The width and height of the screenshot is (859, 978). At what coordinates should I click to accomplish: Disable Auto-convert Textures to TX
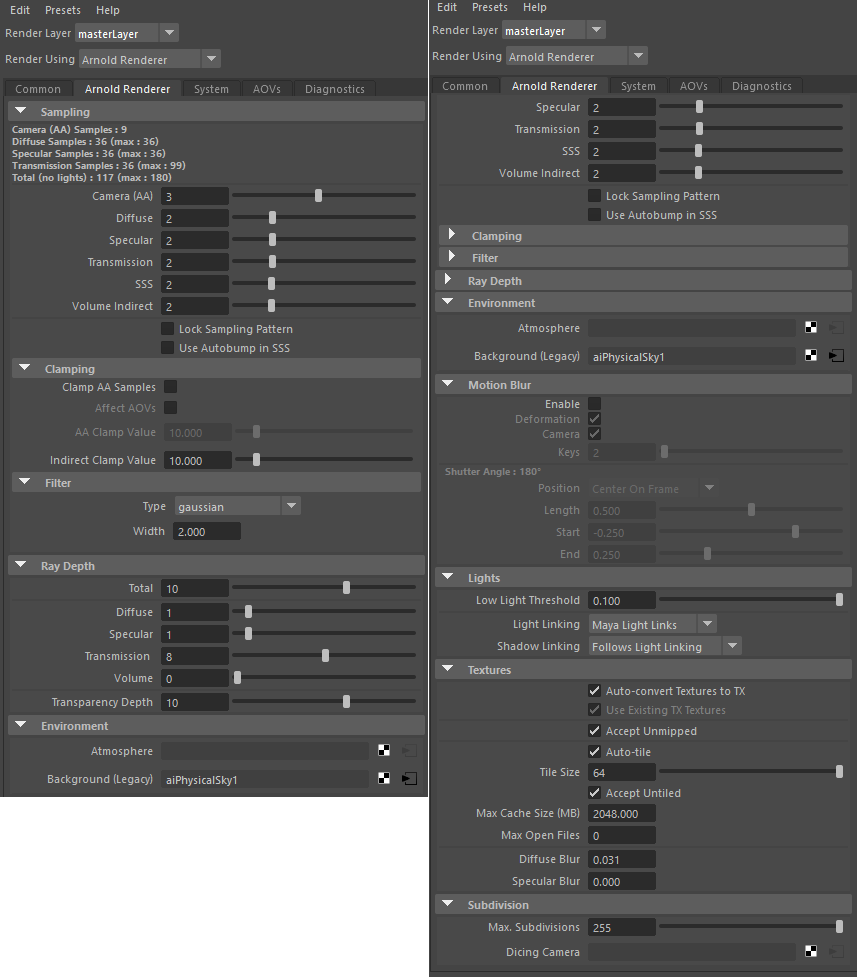(594, 690)
